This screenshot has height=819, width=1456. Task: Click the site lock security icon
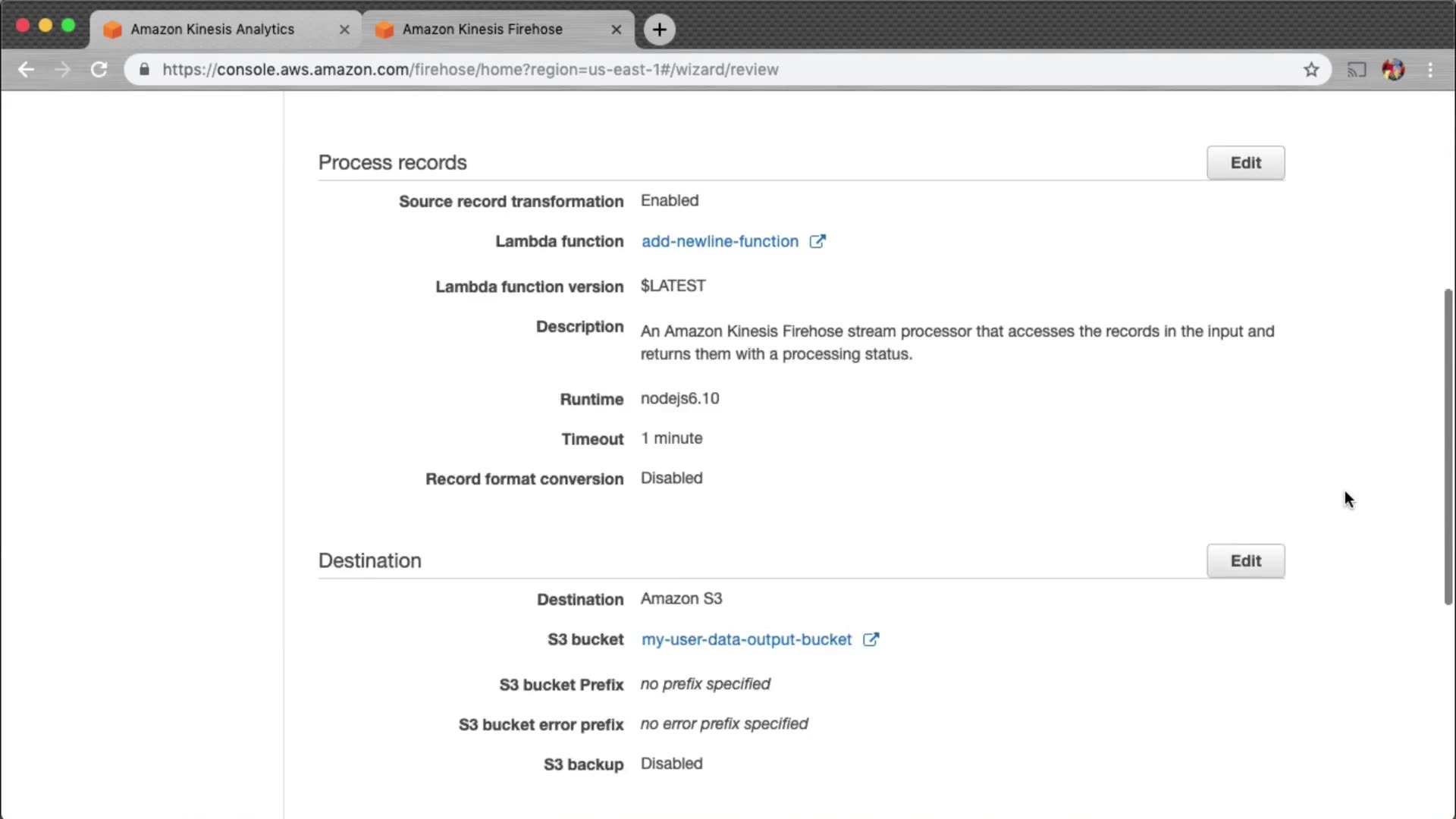(144, 70)
